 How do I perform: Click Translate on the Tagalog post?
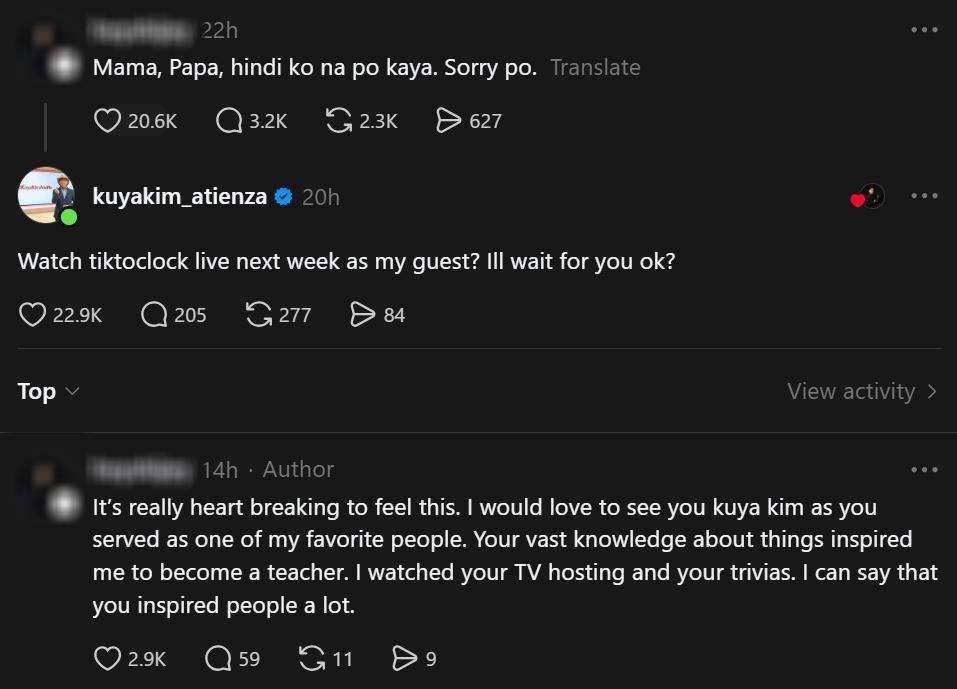pos(595,68)
